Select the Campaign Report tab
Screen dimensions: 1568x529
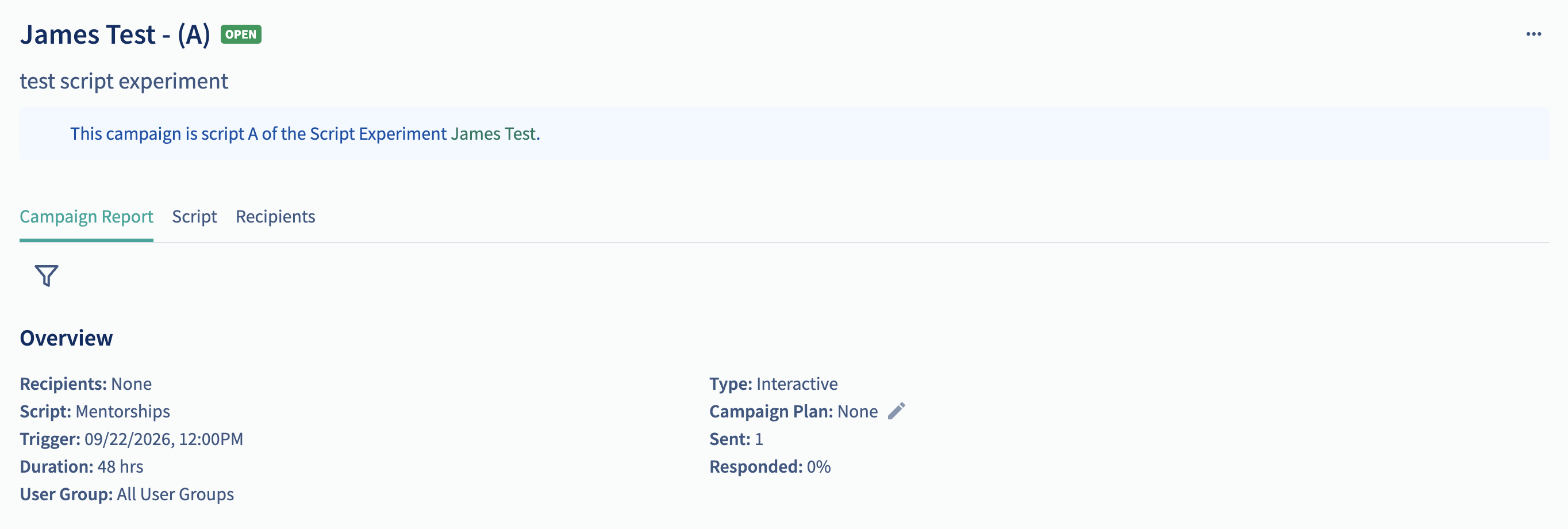[86, 216]
